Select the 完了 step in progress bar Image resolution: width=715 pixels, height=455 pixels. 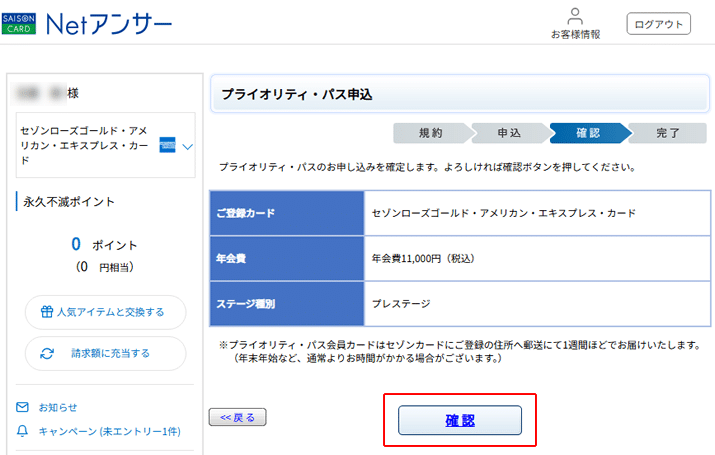668,133
